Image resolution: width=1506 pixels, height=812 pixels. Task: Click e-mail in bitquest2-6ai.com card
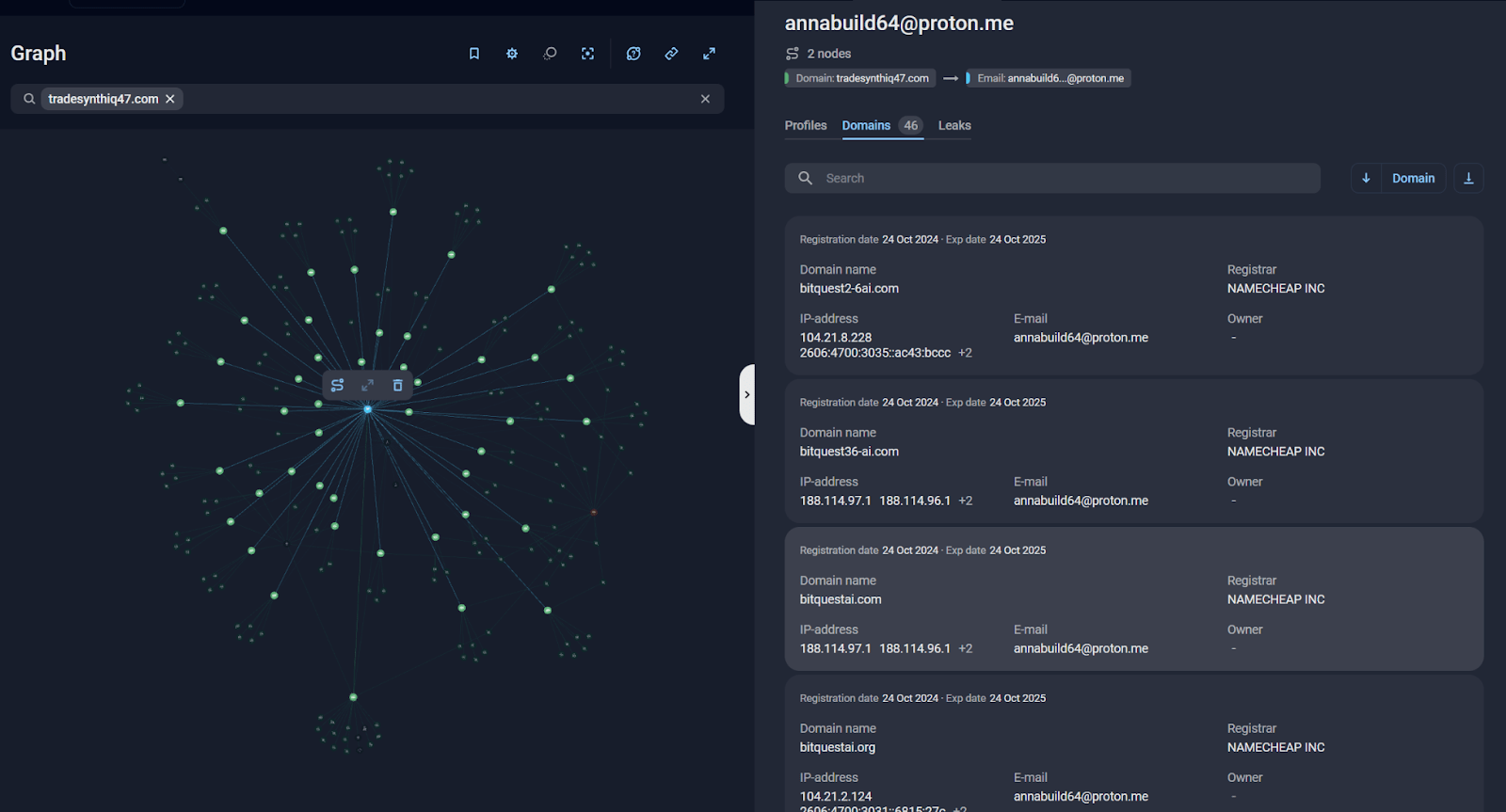[1081, 338]
